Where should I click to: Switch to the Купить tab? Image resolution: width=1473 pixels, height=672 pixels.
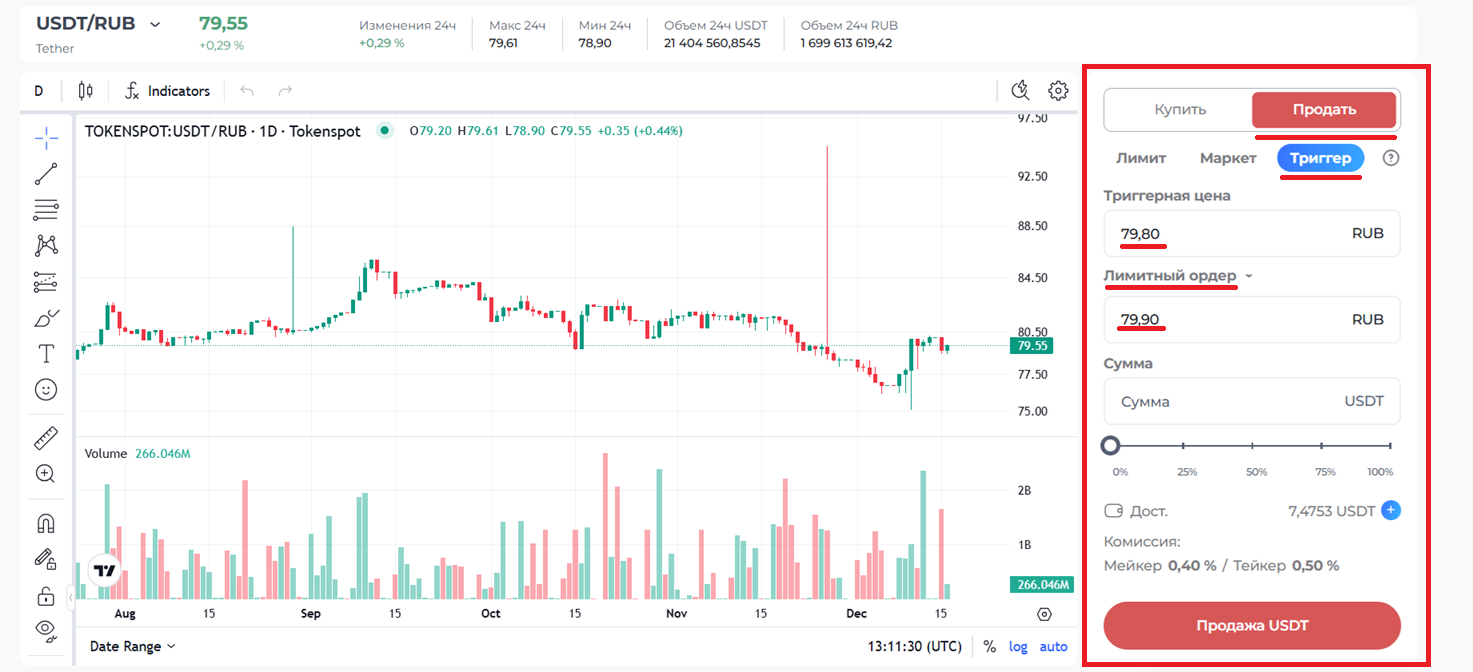coord(1180,110)
